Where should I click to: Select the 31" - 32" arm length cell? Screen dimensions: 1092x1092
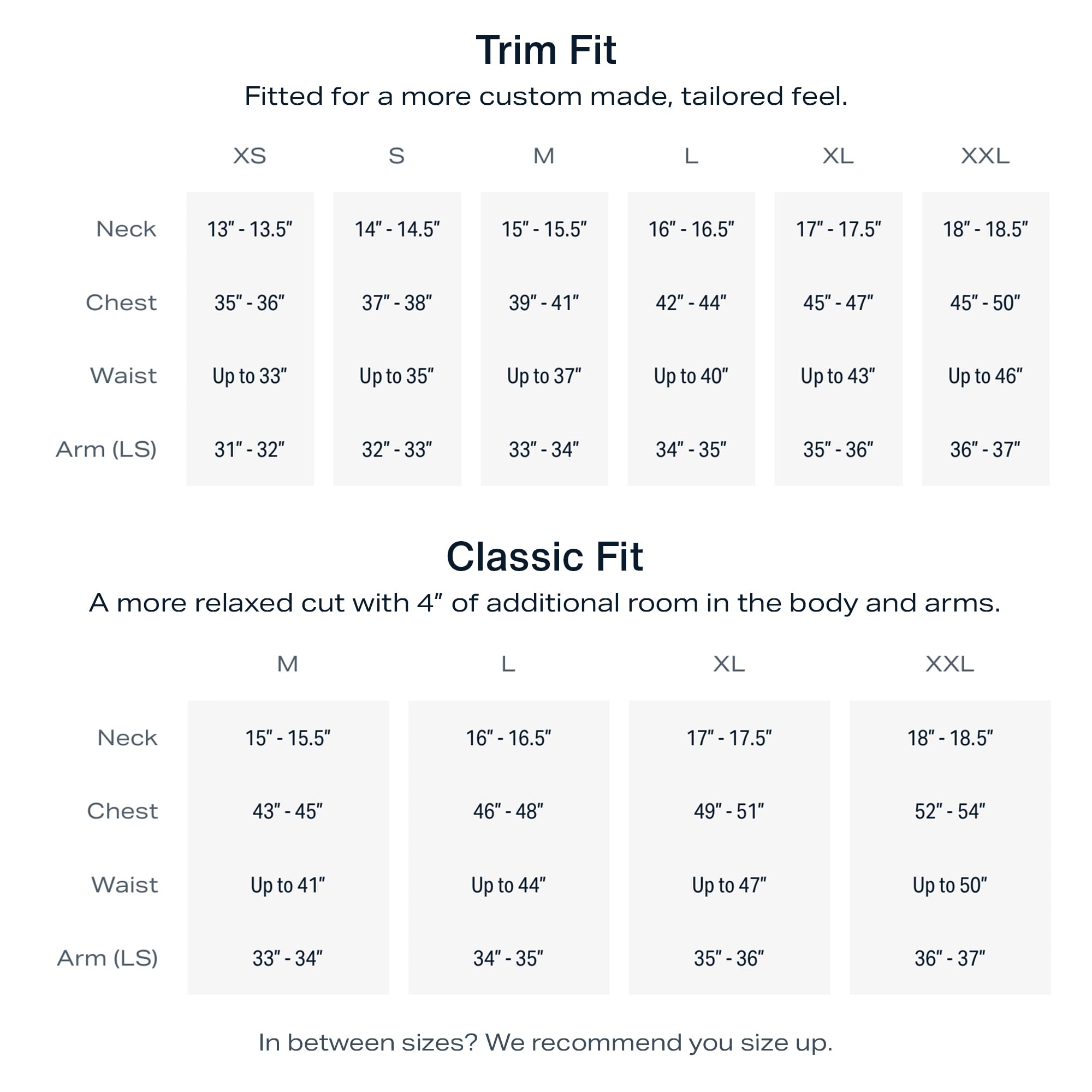tap(250, 450)
